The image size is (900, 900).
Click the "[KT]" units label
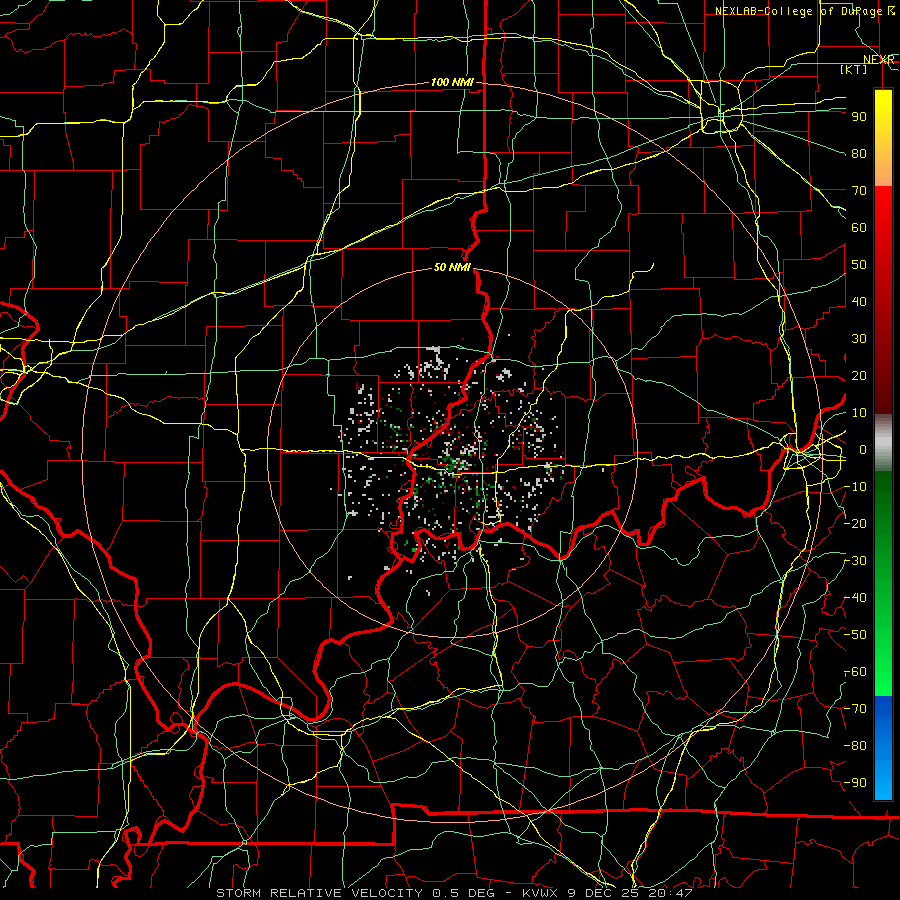click(854, 69)
